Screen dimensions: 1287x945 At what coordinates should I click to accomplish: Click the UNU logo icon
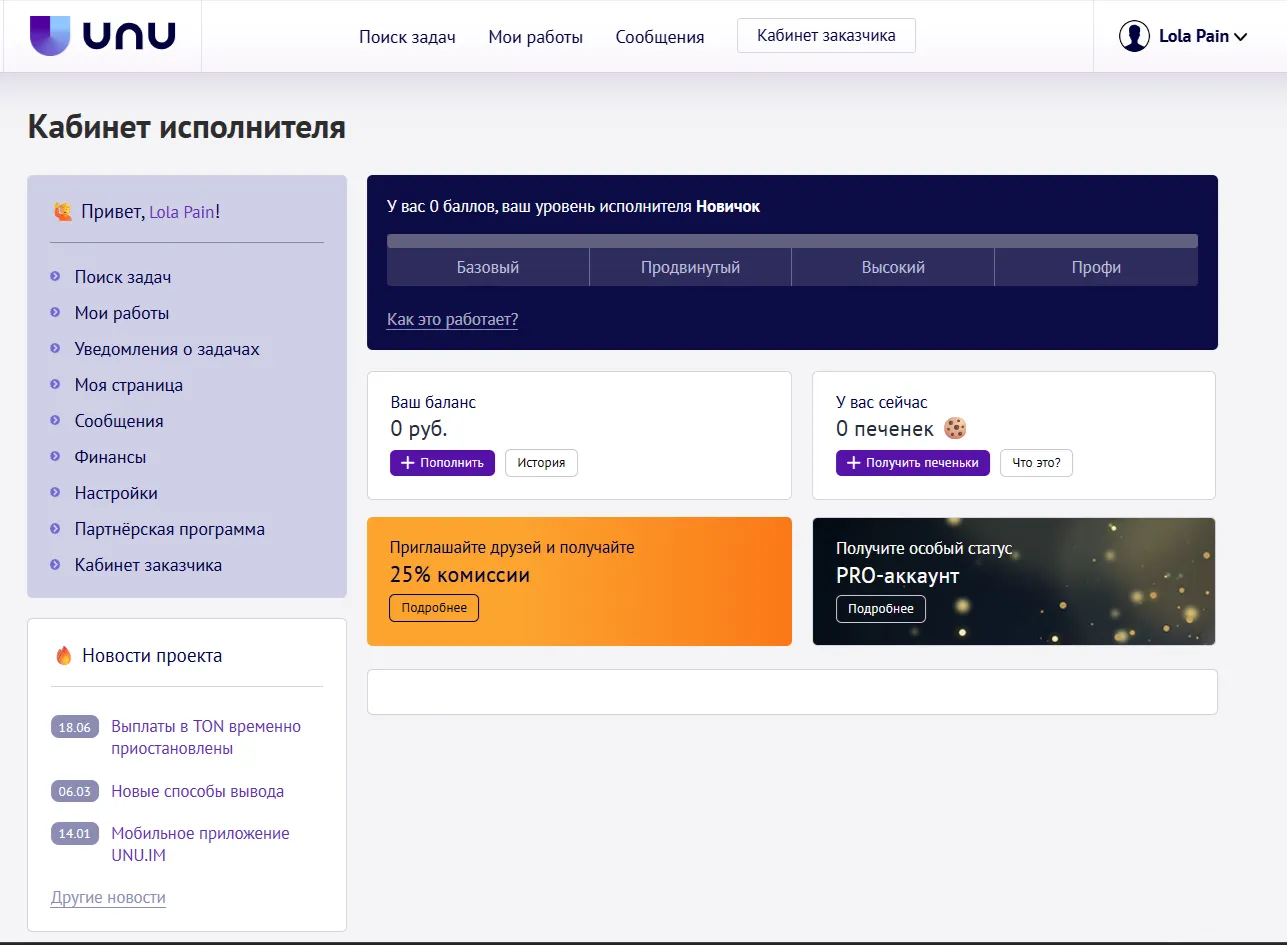tap(50, 36)
